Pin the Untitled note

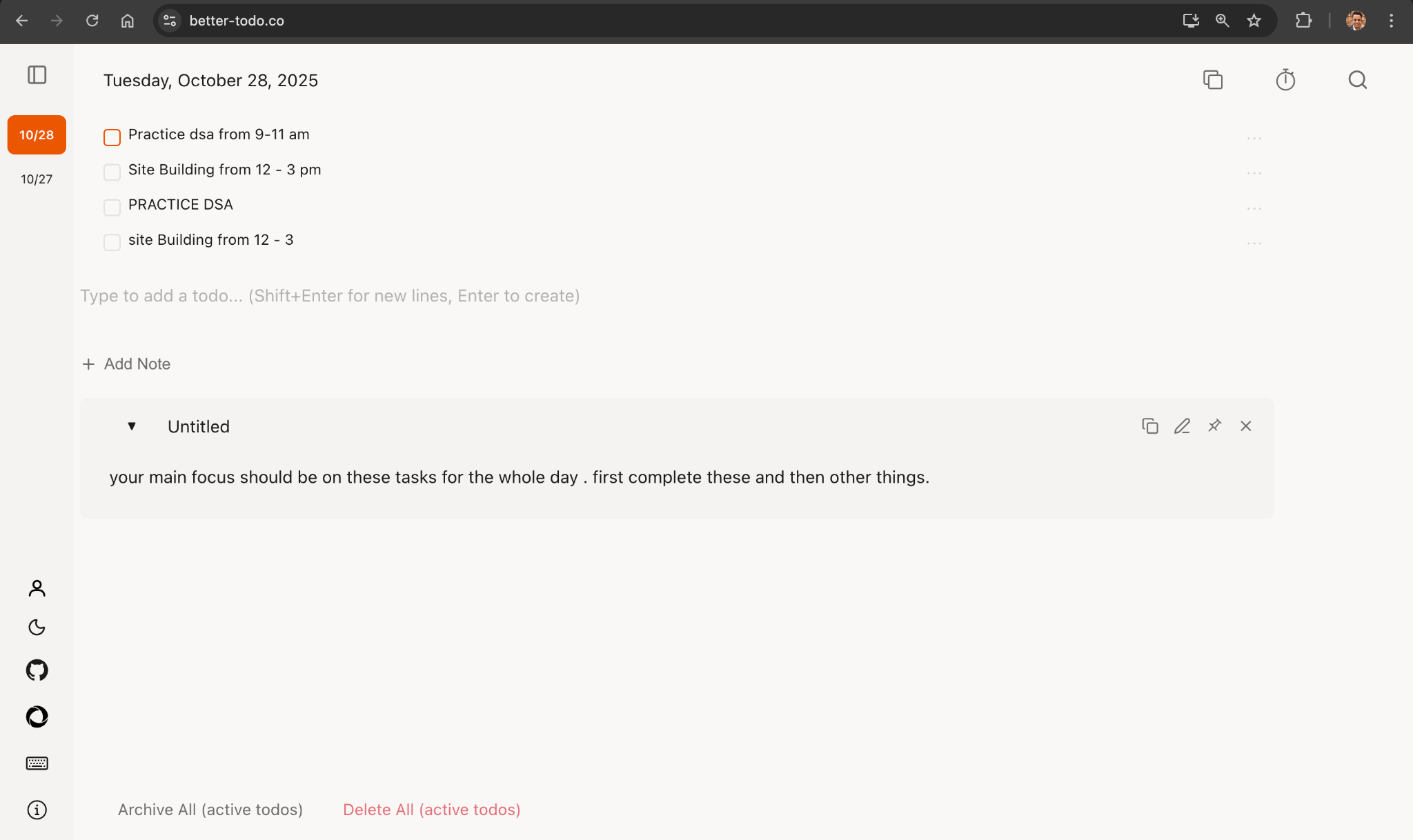point(1214,426)
